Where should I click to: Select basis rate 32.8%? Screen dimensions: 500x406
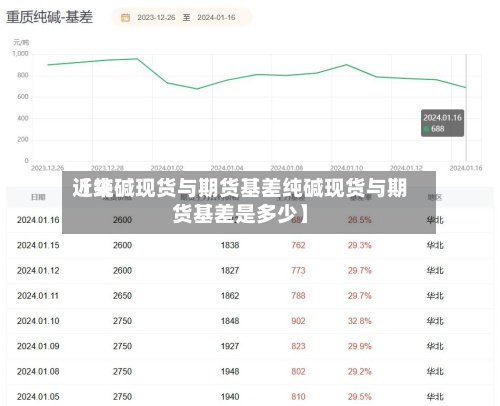(x=360, y=321)
